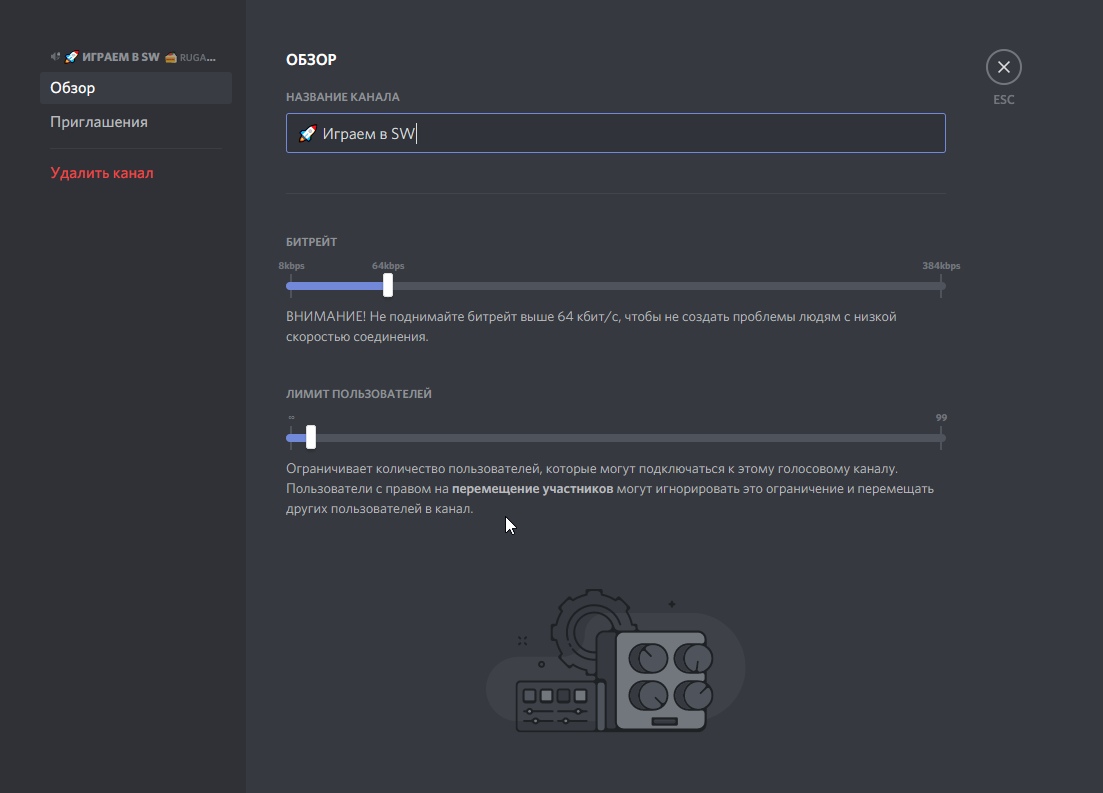
Task: Close channel settings with the X button
Action: tap(1003, 68)
